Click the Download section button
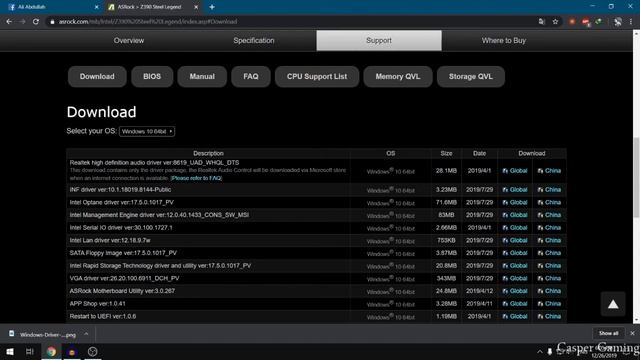 (97, 76)
